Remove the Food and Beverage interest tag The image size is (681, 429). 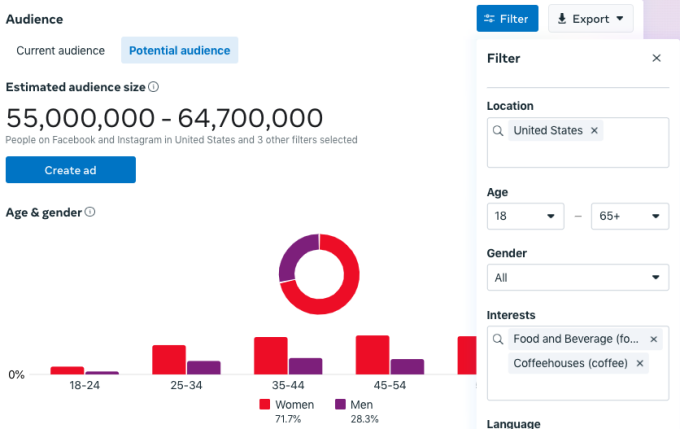653,339
